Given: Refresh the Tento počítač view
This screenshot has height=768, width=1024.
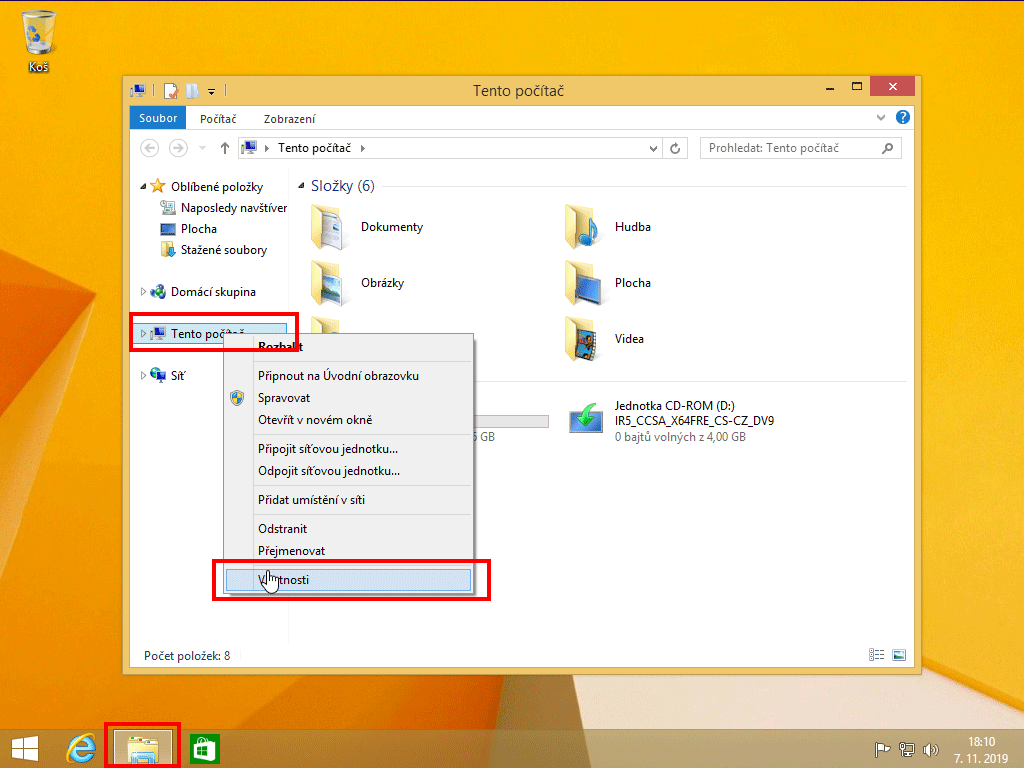Looking at the screenshot, I should pos(675,148).
